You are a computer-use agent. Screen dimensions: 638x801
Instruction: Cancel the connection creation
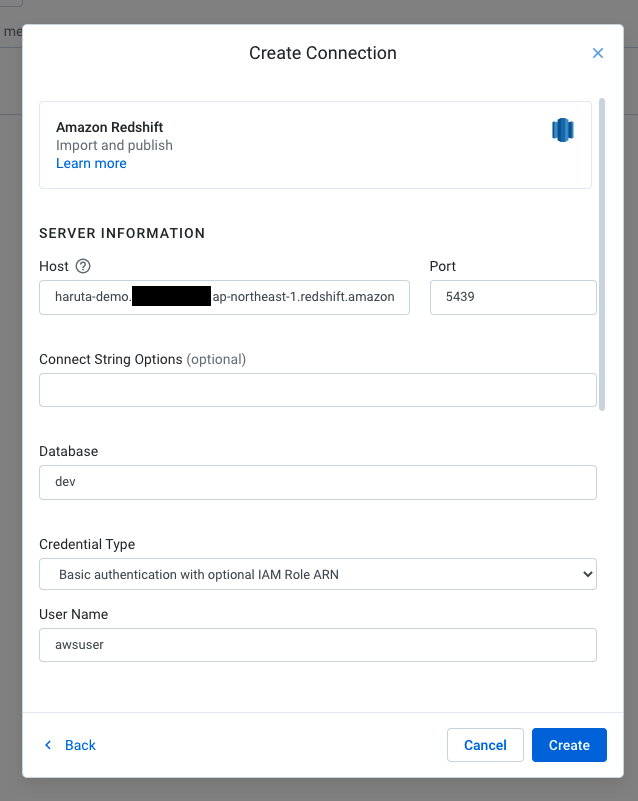click(x=485, y=745)
